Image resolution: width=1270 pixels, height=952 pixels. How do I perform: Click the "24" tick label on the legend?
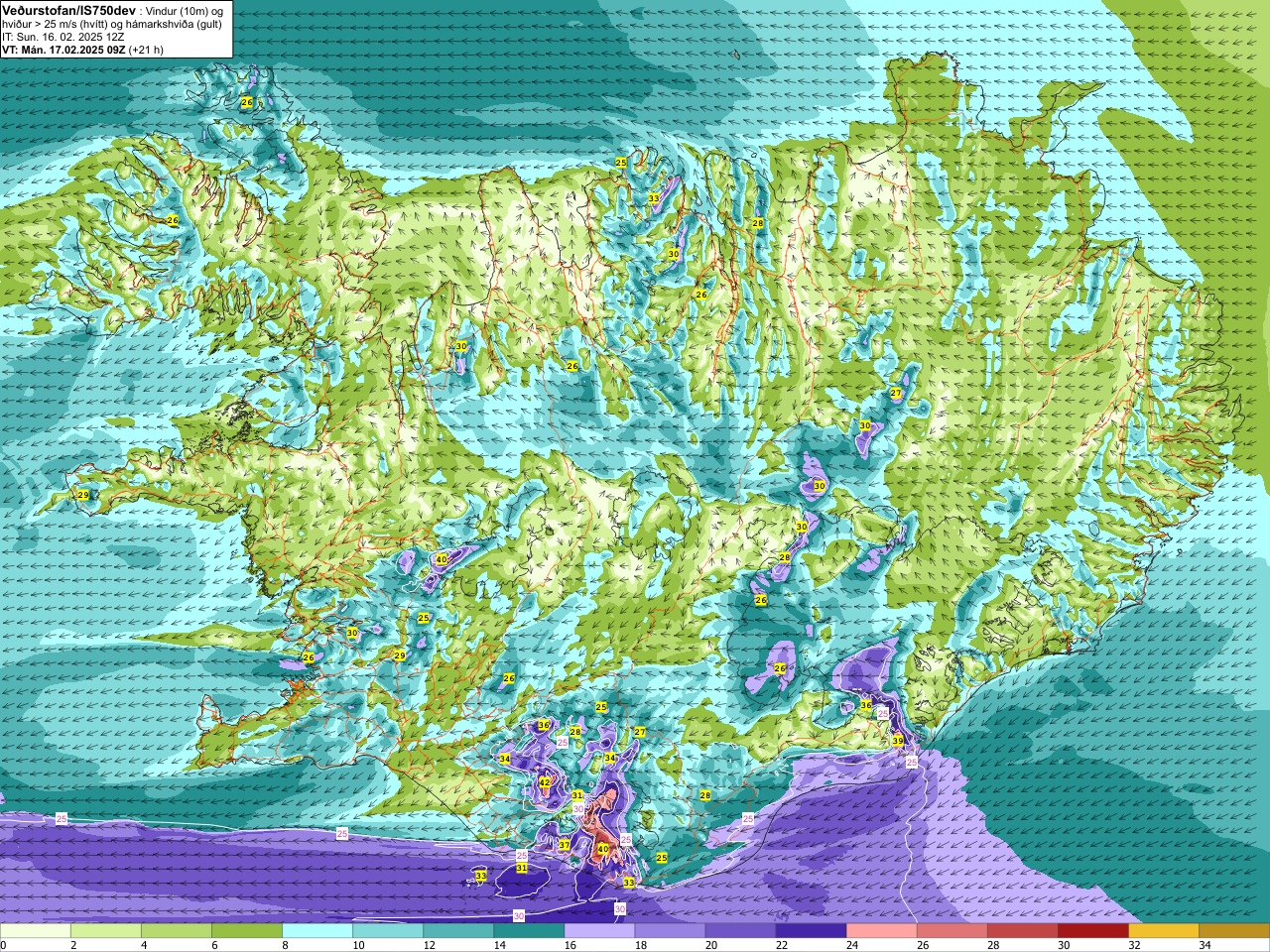(851, 945)
